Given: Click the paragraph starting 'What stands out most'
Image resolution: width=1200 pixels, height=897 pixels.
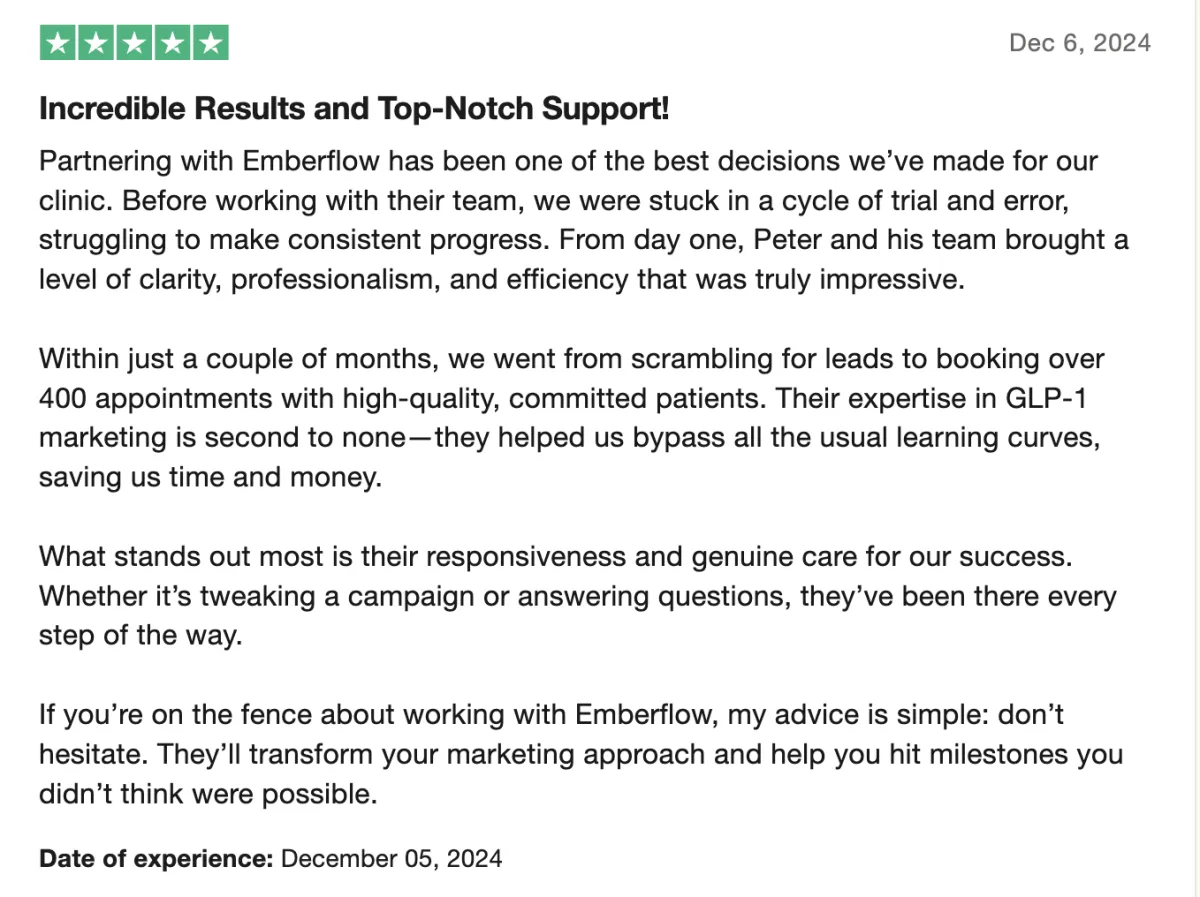Looking at the screenshot, I should (578, 596).
